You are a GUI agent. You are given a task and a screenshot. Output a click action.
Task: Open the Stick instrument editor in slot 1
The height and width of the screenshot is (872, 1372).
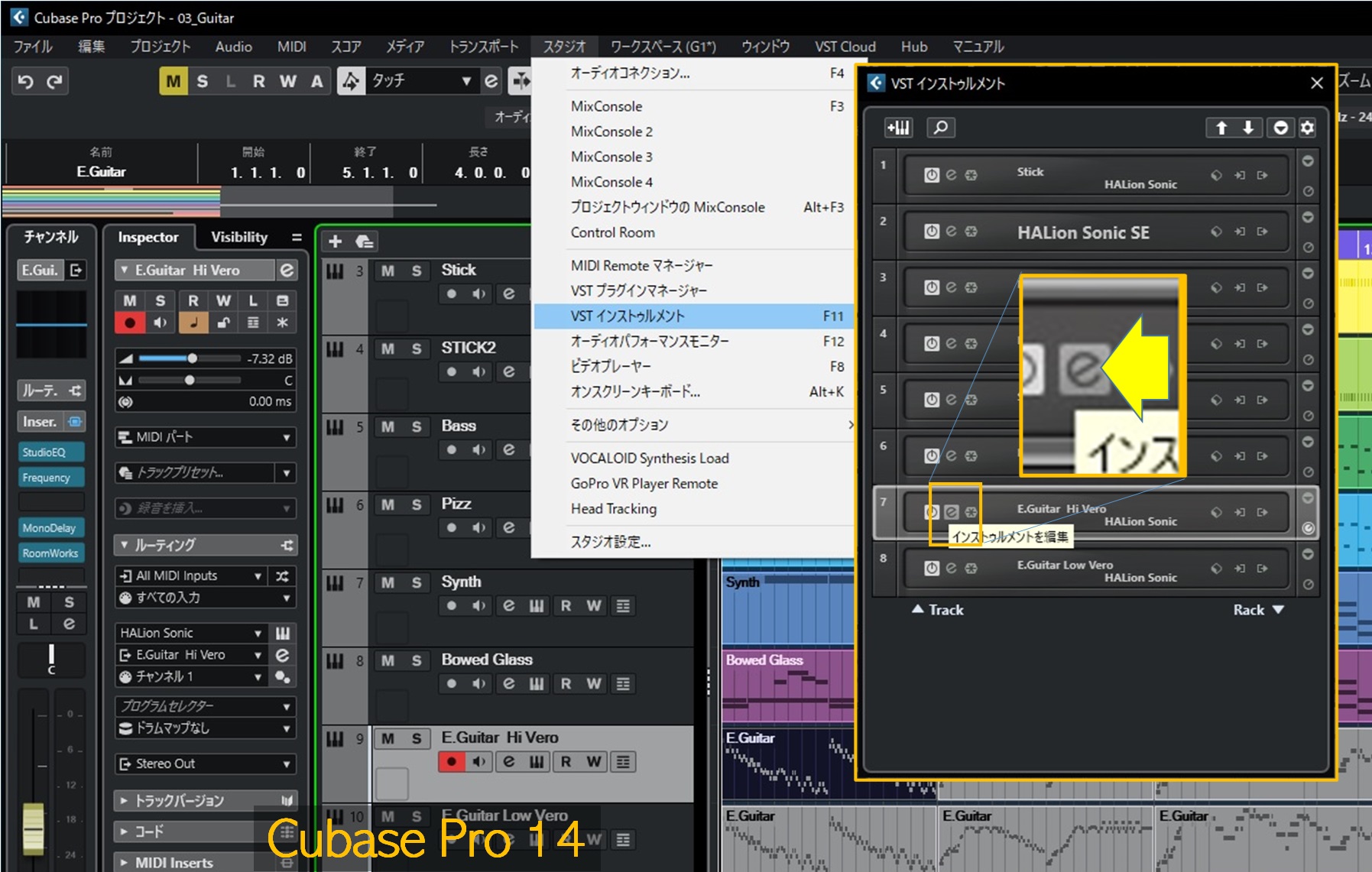(951, 175)
